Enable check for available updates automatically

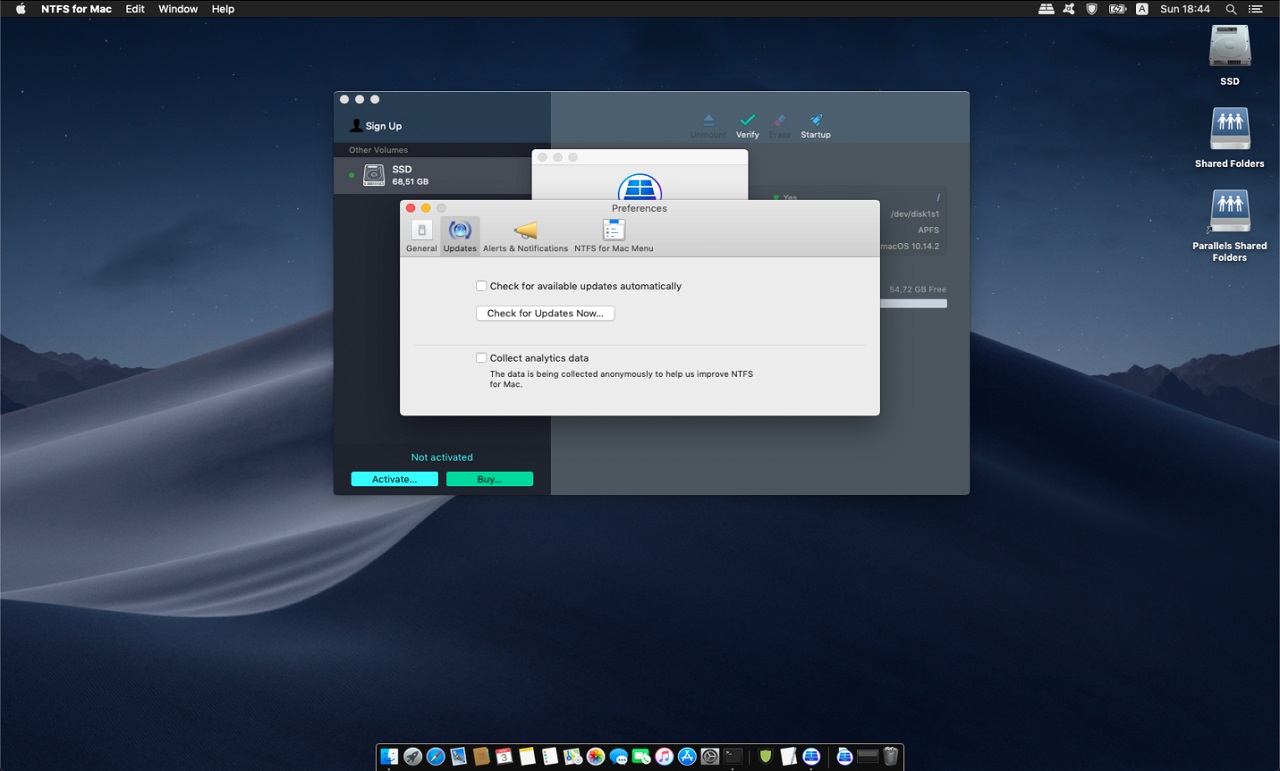tap(482, 286)
